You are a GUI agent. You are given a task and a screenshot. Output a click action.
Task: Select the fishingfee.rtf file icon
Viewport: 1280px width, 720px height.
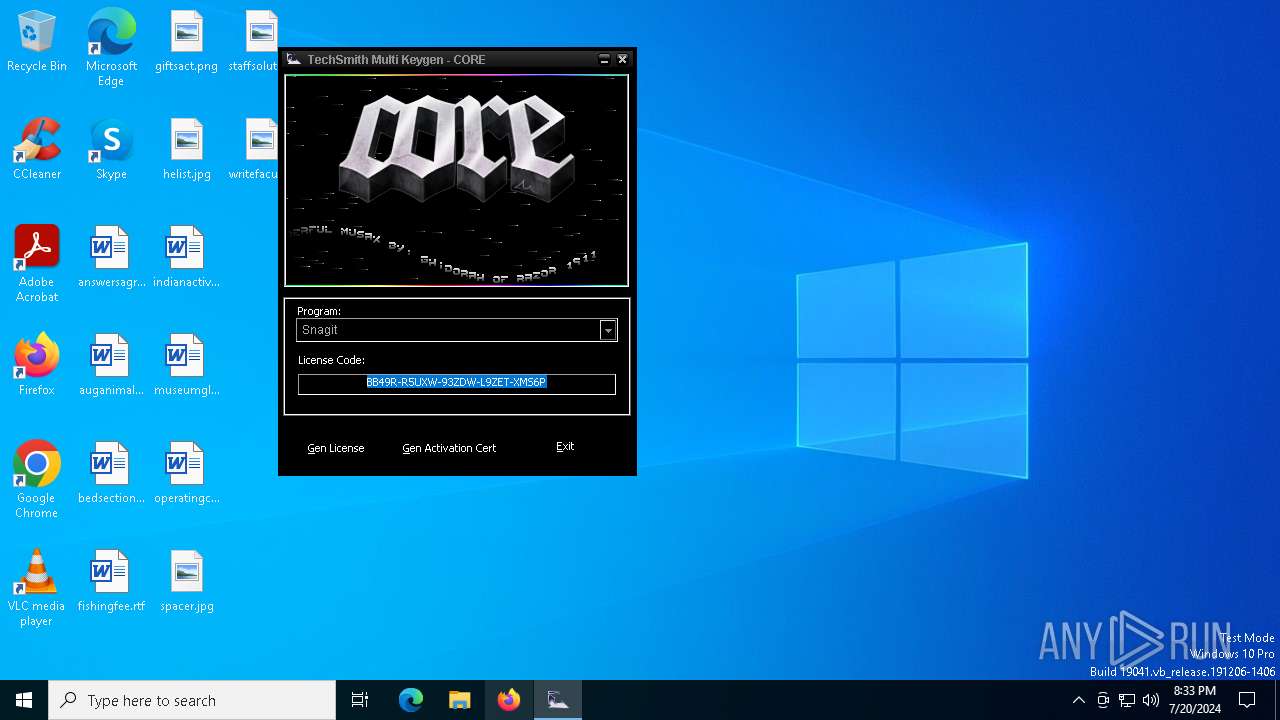pos(111,582)
